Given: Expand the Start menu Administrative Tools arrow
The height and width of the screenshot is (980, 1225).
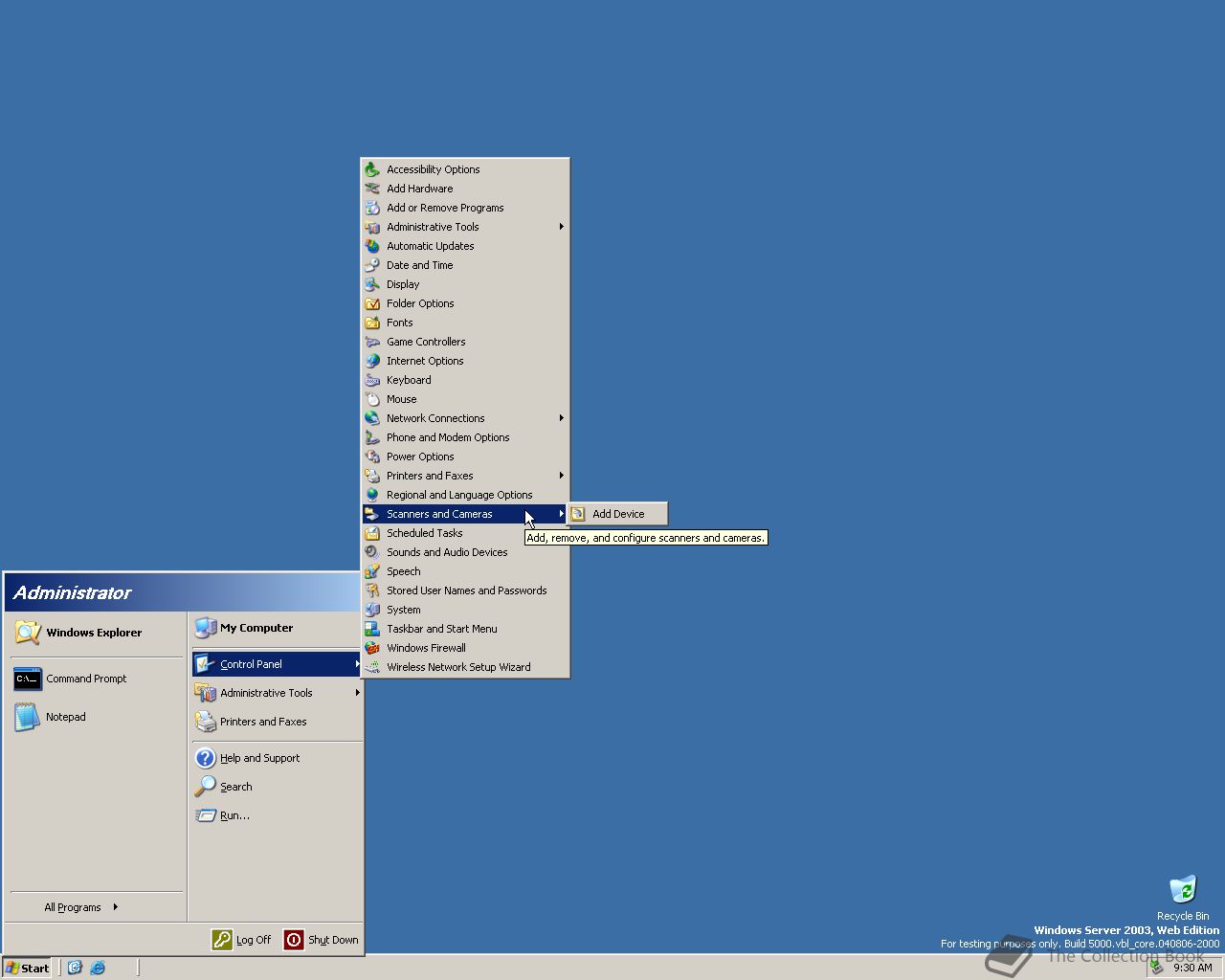Looking at the screenshot, I should [x=358, y=693].
